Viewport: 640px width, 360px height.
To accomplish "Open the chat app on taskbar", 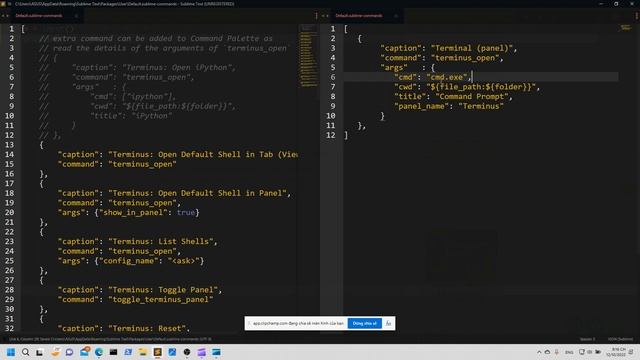I will [69, 352].
